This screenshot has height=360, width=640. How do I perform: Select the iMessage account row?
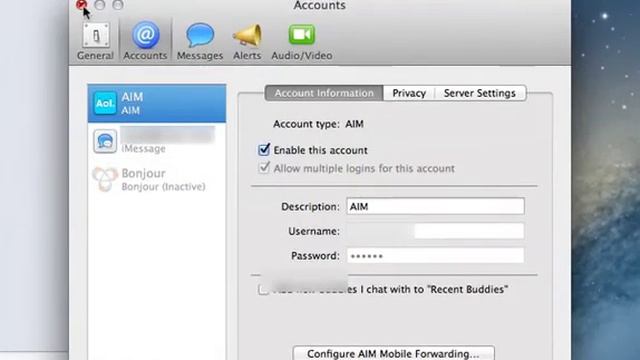[x=157, y=141]
